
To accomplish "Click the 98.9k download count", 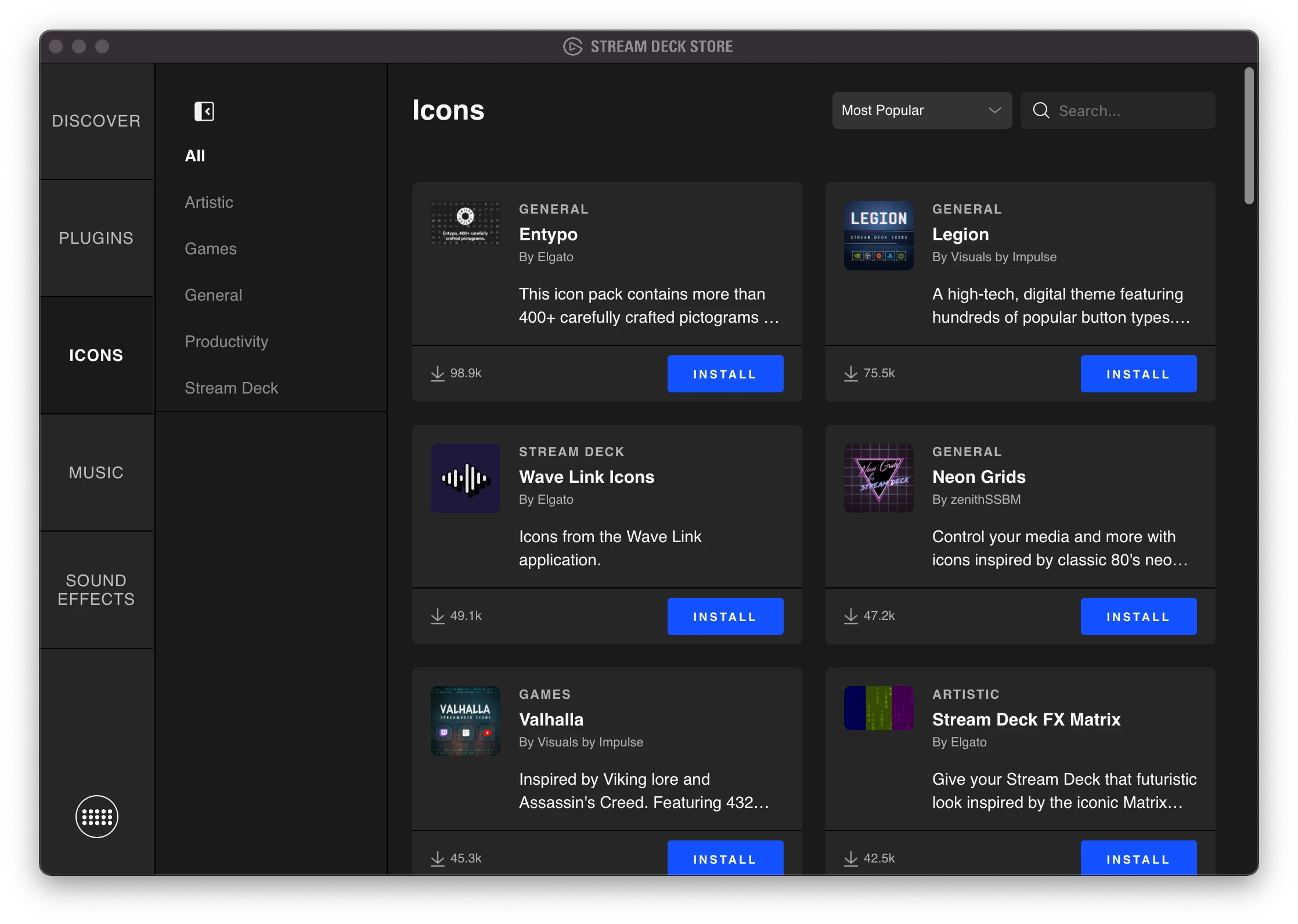I will pos(466,373).
